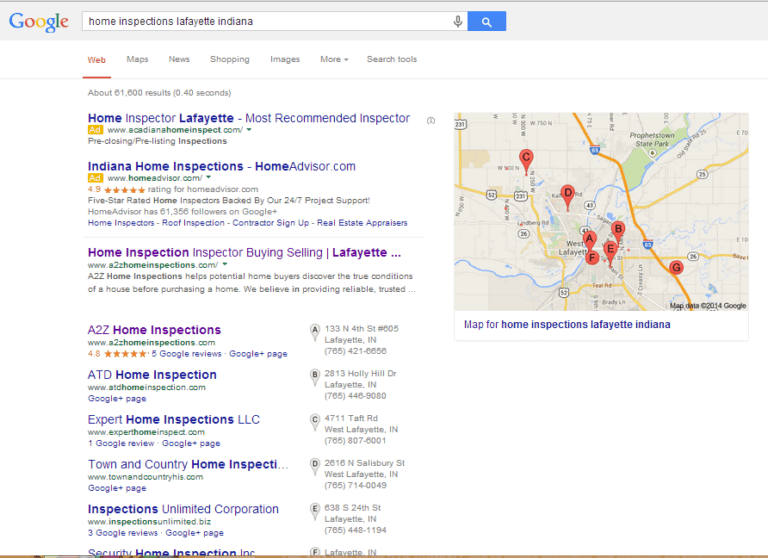Open Expert Home Inspections LLC listing
Image resolution: width=768 pixels, height=558 pixels.
coord(174,419)
